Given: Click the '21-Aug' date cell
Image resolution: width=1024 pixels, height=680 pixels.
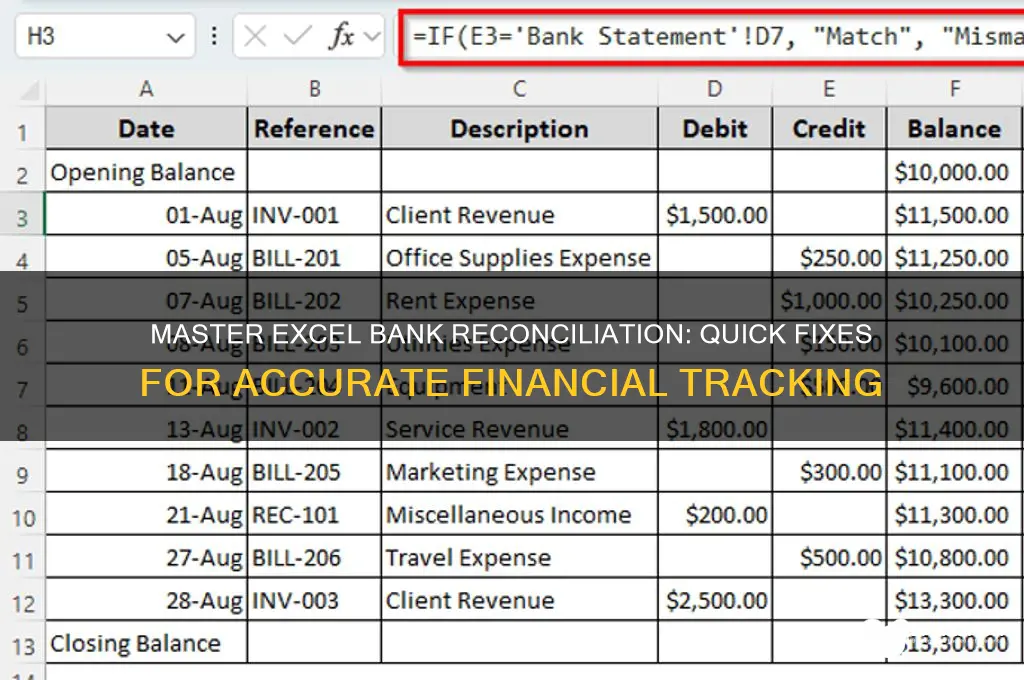Looking at the screenshot, I should (146, 514).
